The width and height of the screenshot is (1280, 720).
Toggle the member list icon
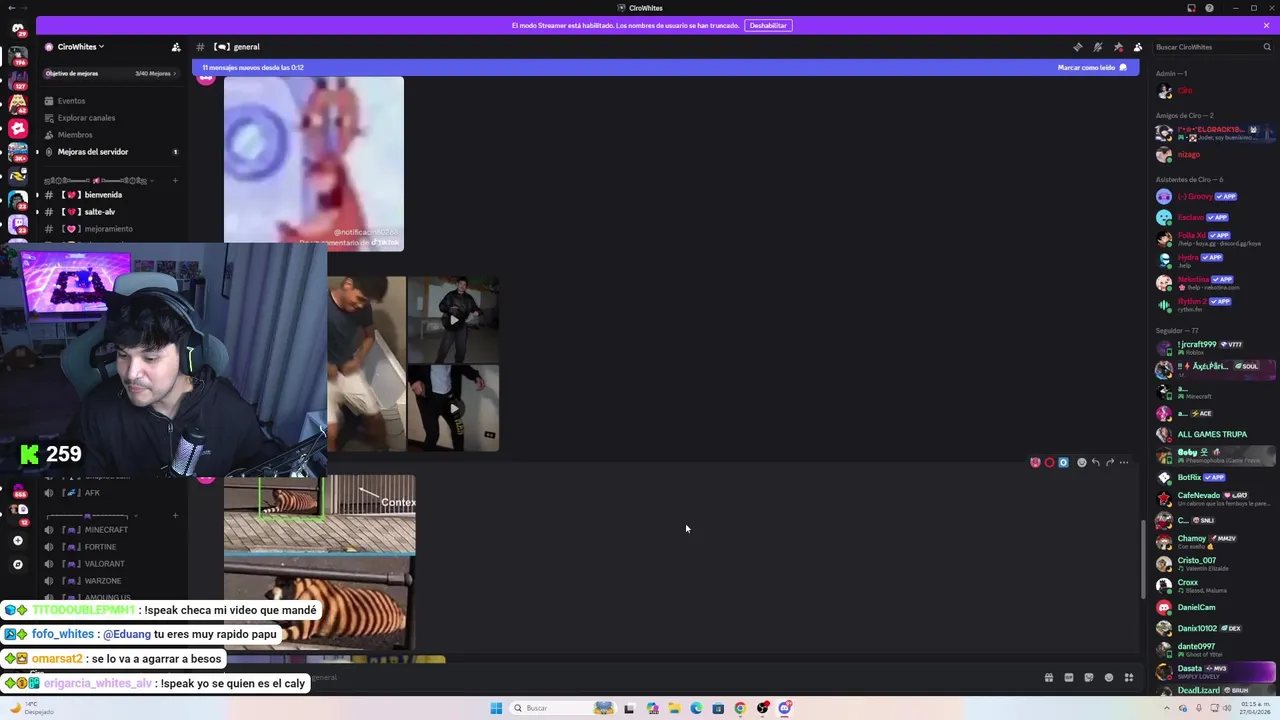(x=1138, y=47)
